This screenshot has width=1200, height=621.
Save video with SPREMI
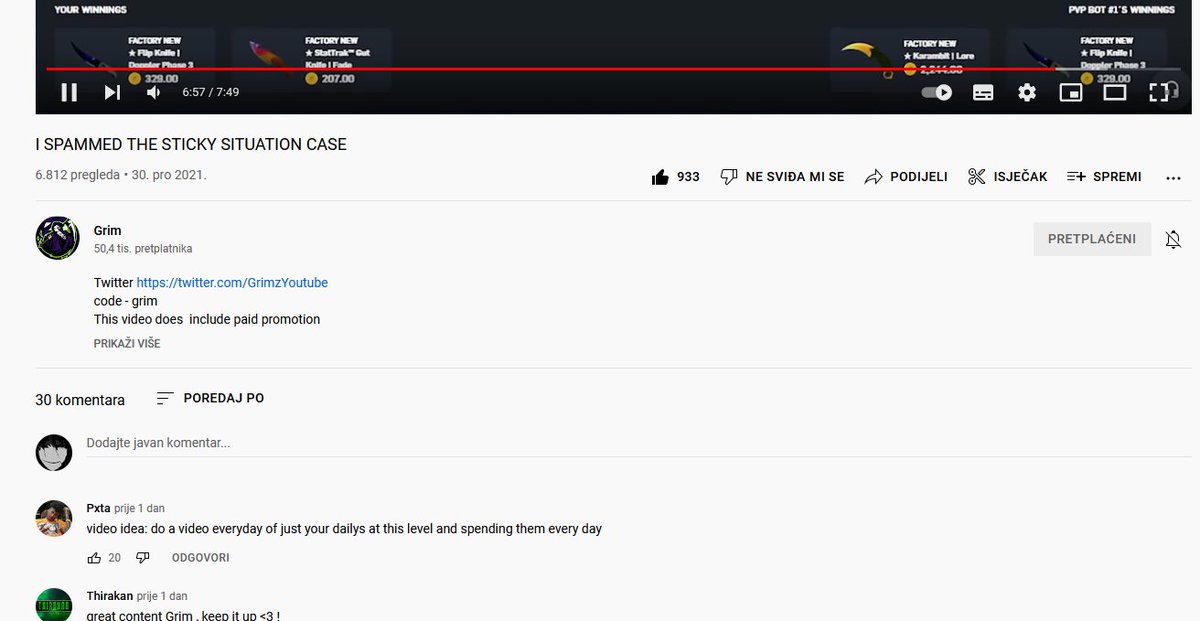[x=1104, y=176]
